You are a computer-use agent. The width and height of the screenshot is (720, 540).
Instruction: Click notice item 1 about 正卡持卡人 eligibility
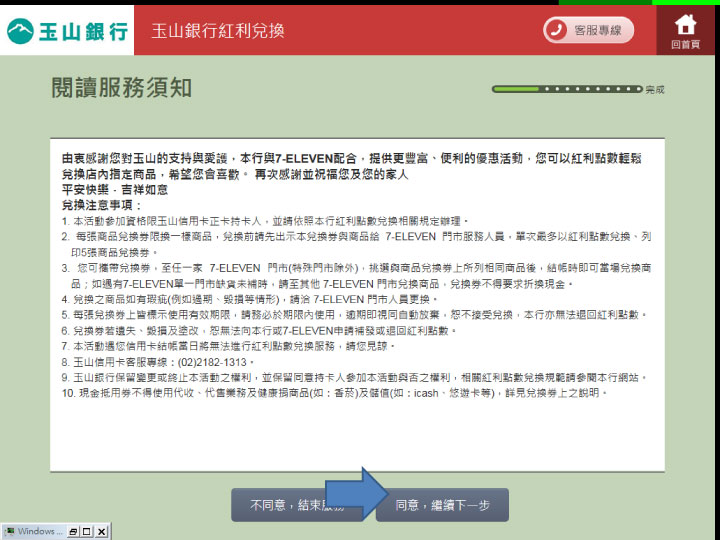click(265, 221)
